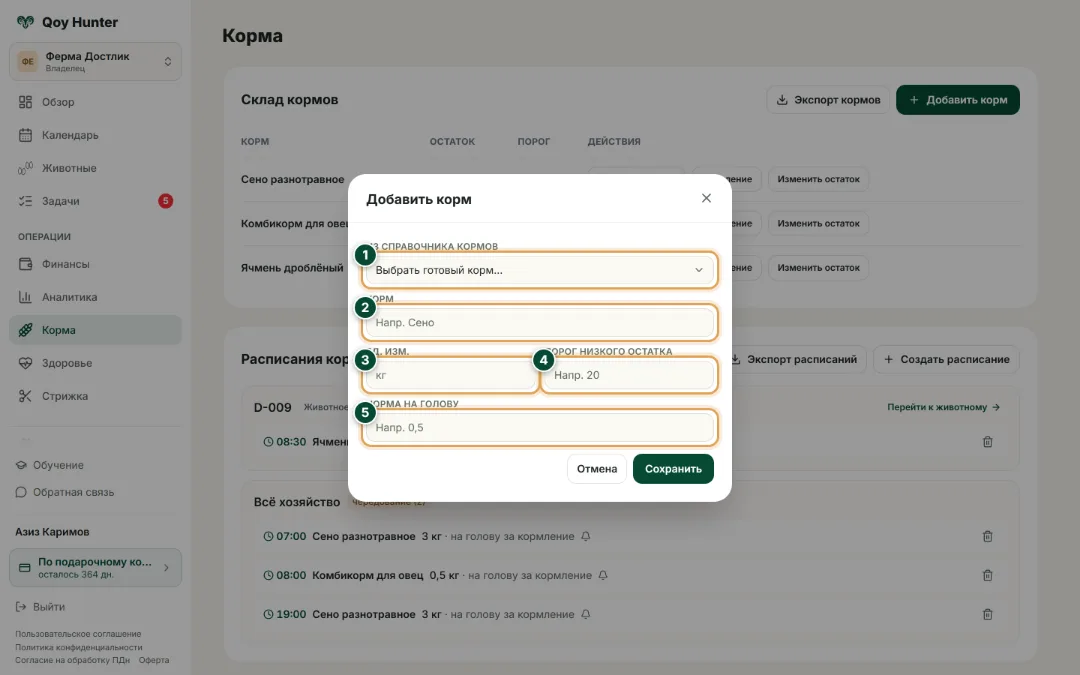Close the Добавить корм dialog
The height and width of the screenshot is (675, 1080).
click(x=706, y=198)
